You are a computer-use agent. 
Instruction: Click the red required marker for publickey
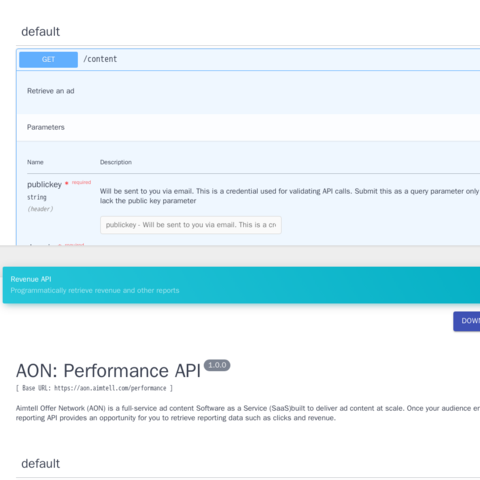click(x=79, y=182)
